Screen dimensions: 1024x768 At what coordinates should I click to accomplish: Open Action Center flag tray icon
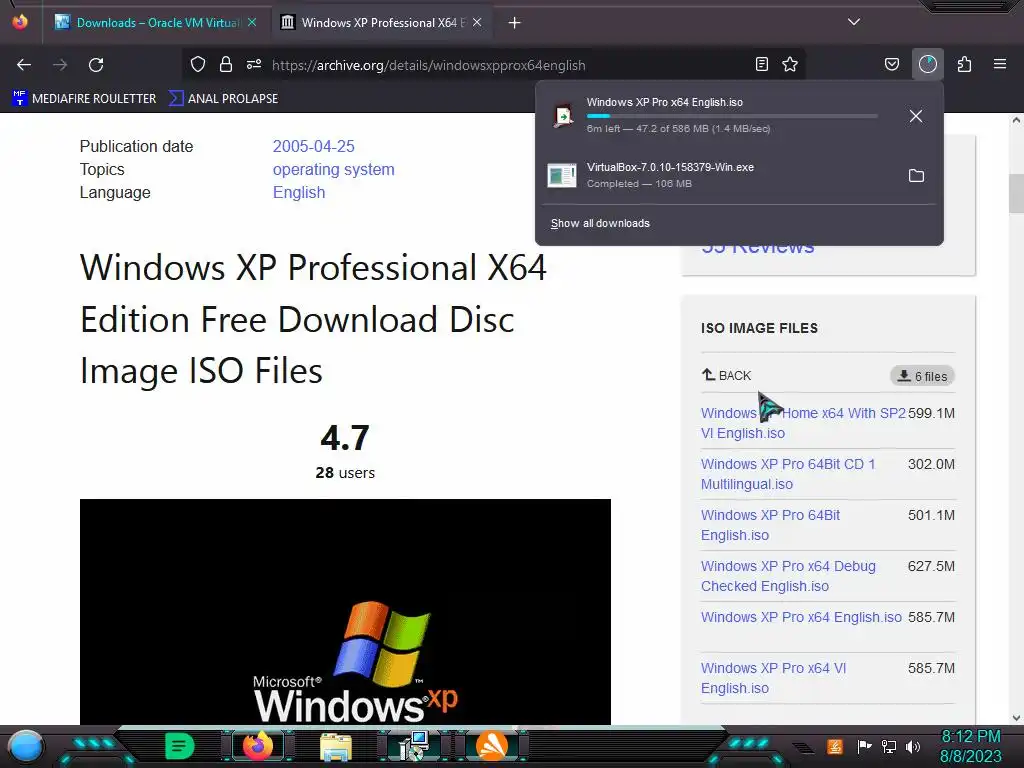(x=864, y=746)
